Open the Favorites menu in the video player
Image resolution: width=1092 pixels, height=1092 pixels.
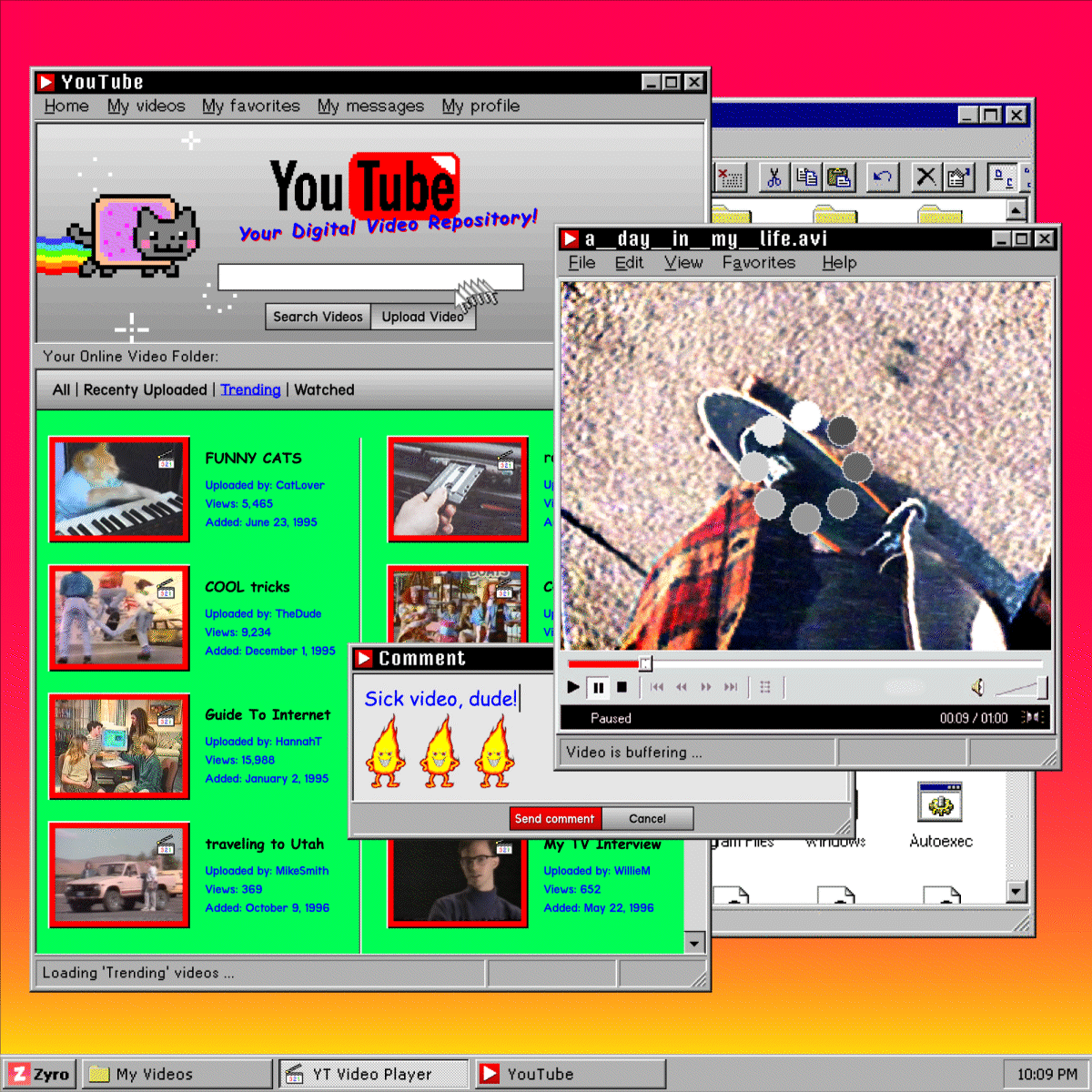[759, 262]
